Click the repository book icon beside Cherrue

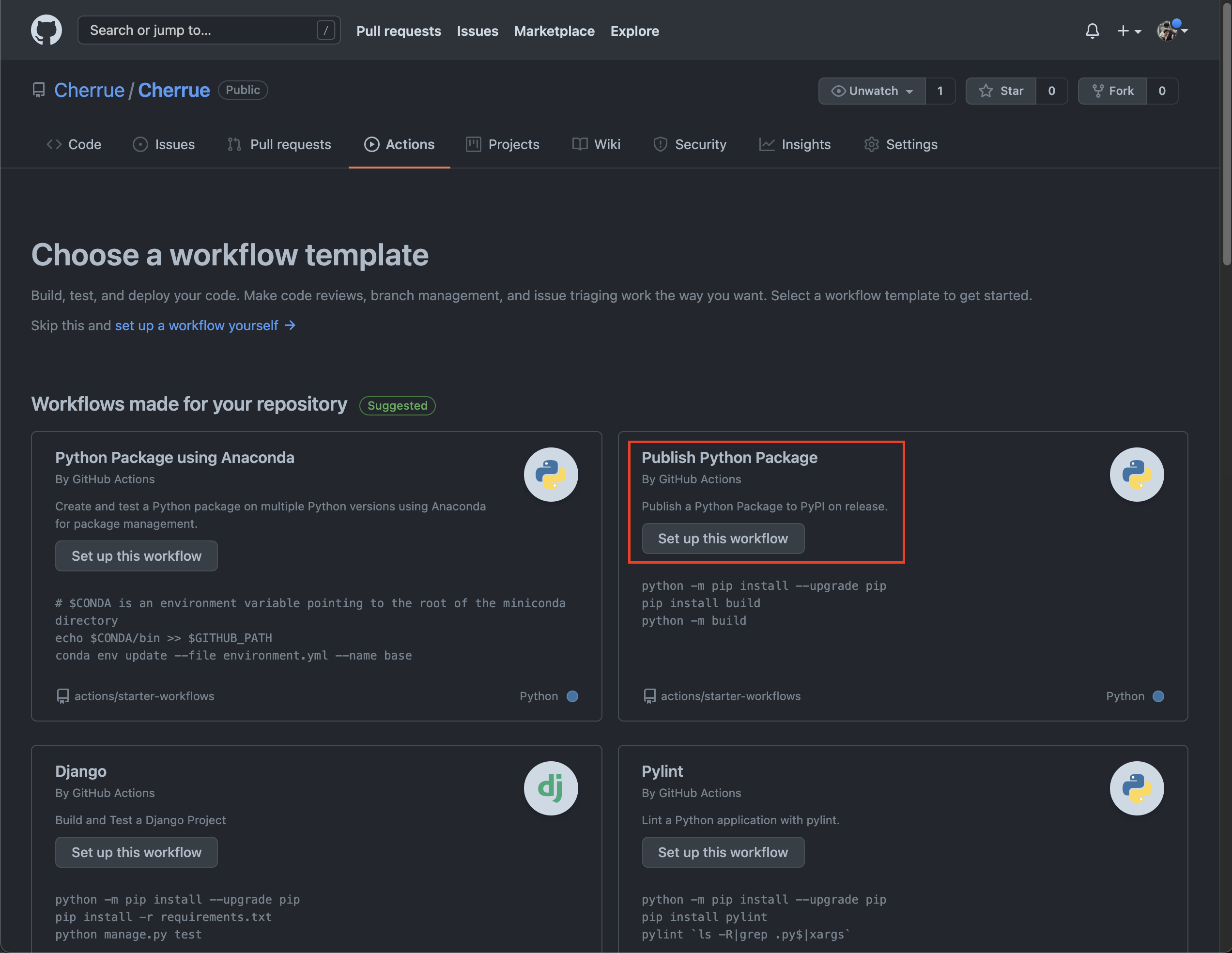click(x=38, y=90)
